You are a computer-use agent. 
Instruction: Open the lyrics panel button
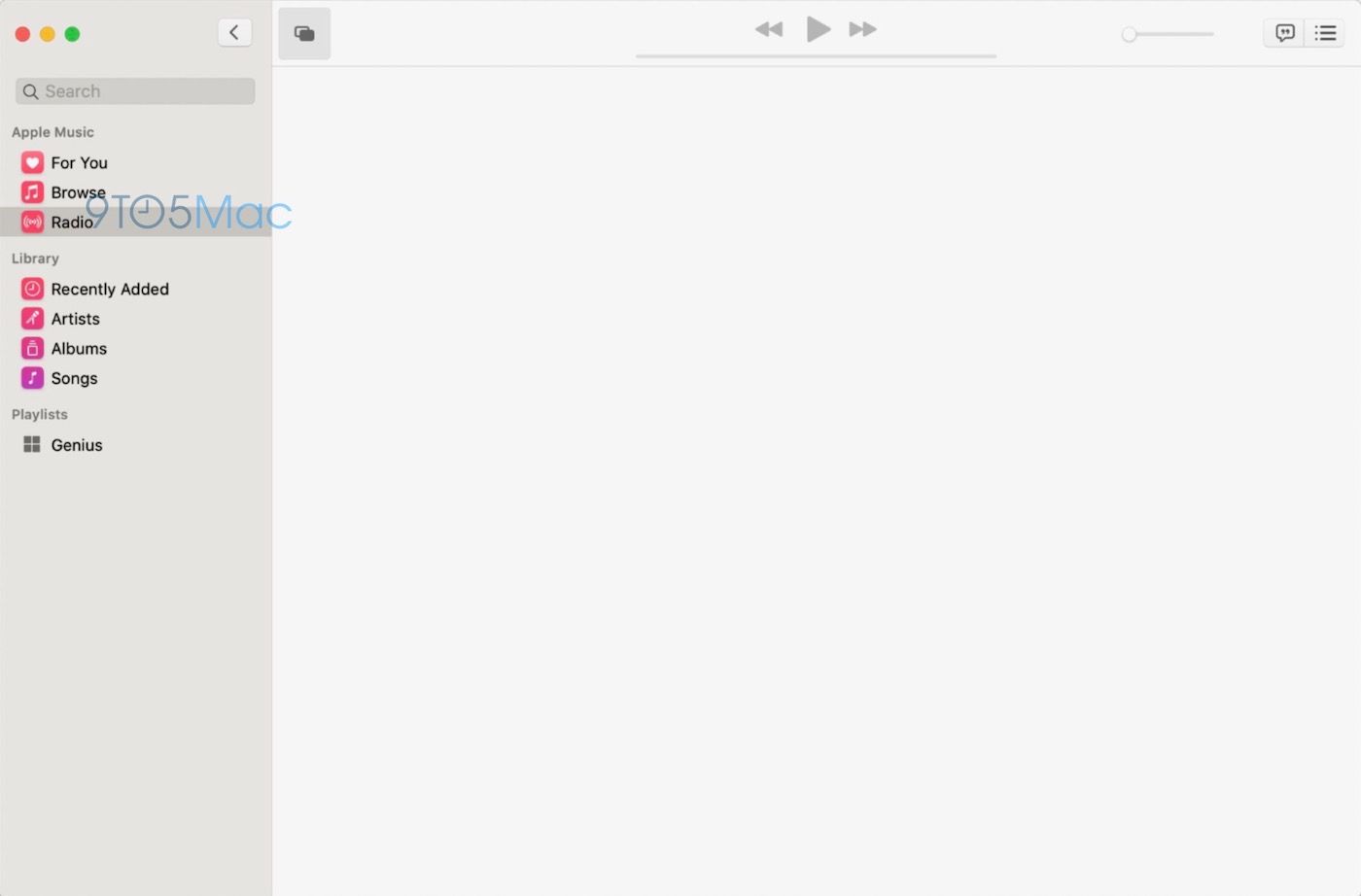(x=1284, y=33)
